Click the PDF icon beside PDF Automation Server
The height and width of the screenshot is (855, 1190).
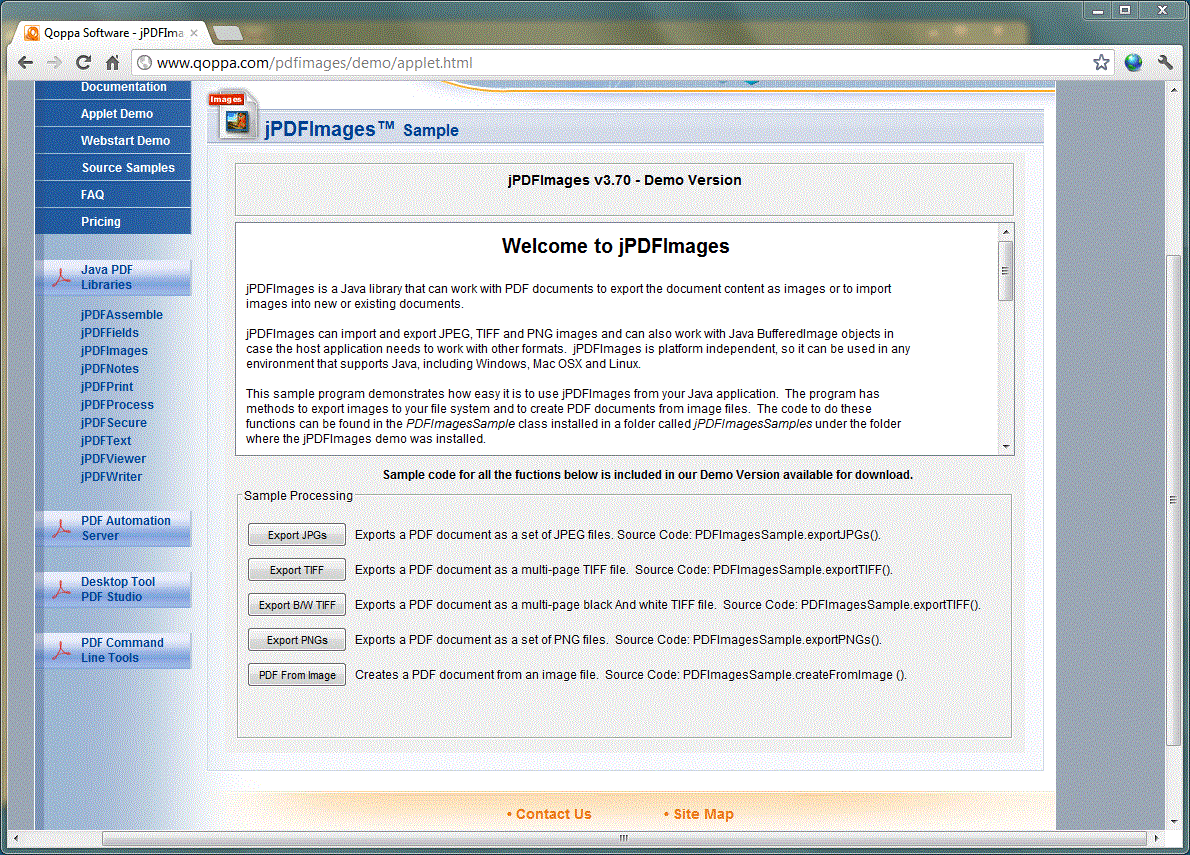coord(61,528)
